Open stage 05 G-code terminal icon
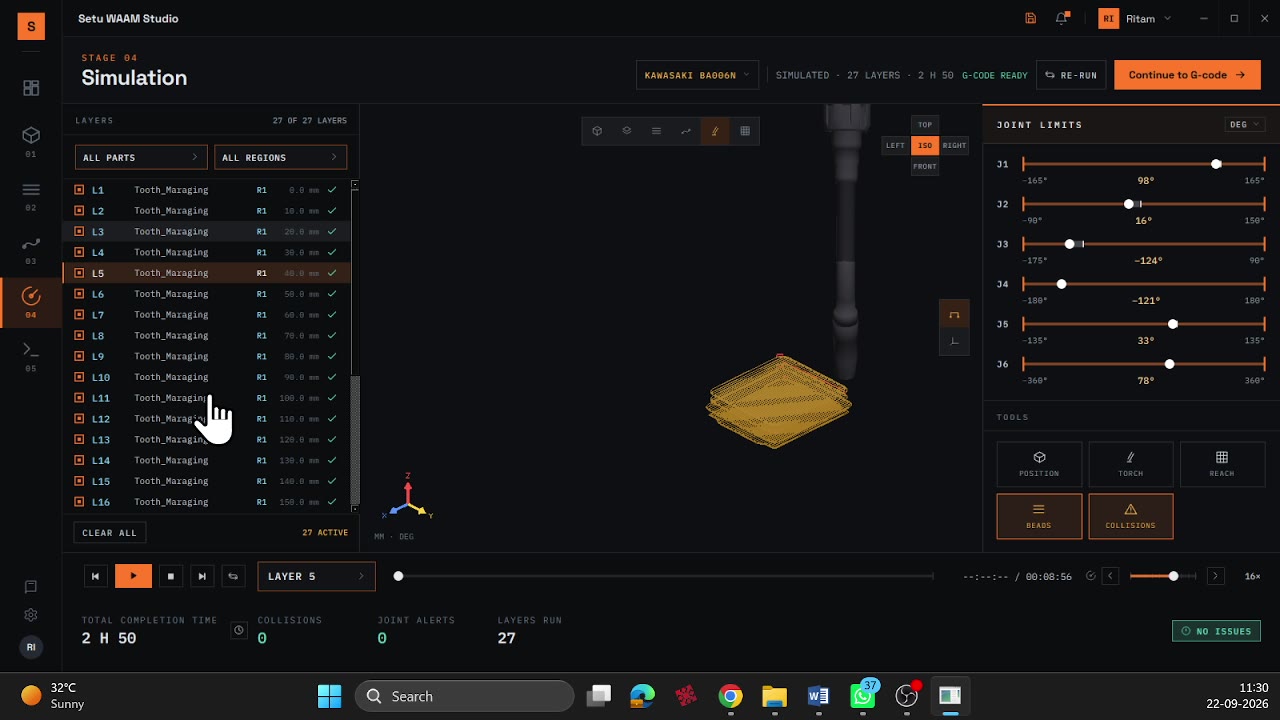 31,350
